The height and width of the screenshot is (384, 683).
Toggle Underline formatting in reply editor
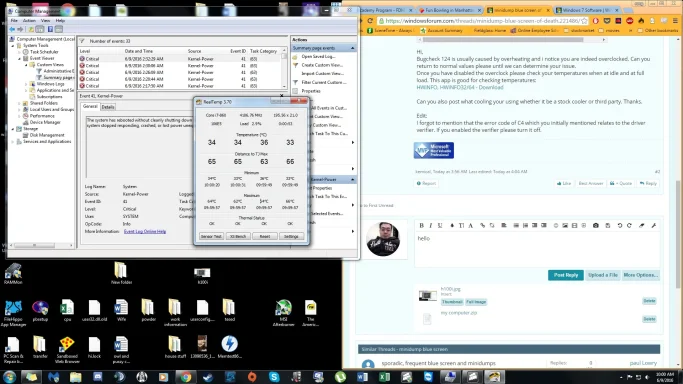click(440, 226)
